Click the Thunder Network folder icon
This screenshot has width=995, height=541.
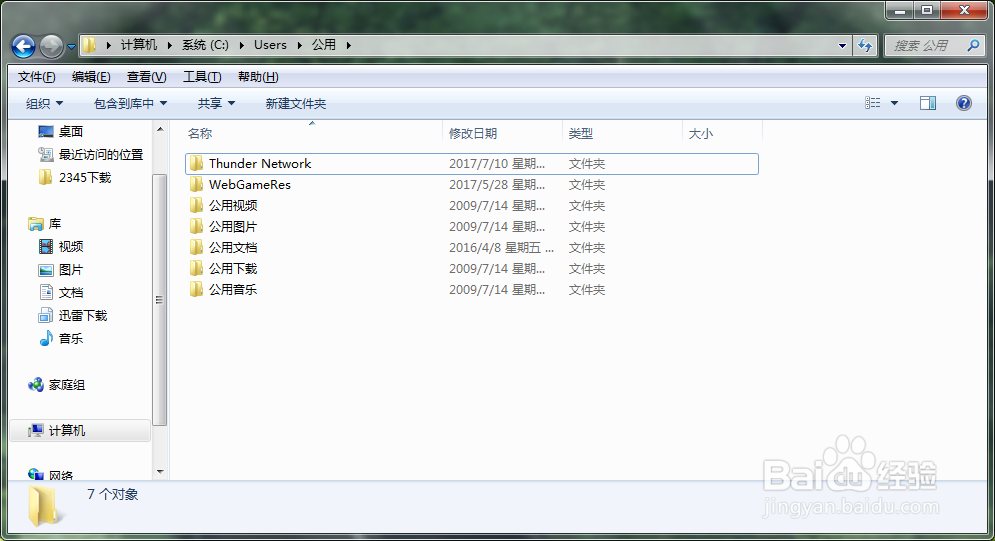coord(197,164)
